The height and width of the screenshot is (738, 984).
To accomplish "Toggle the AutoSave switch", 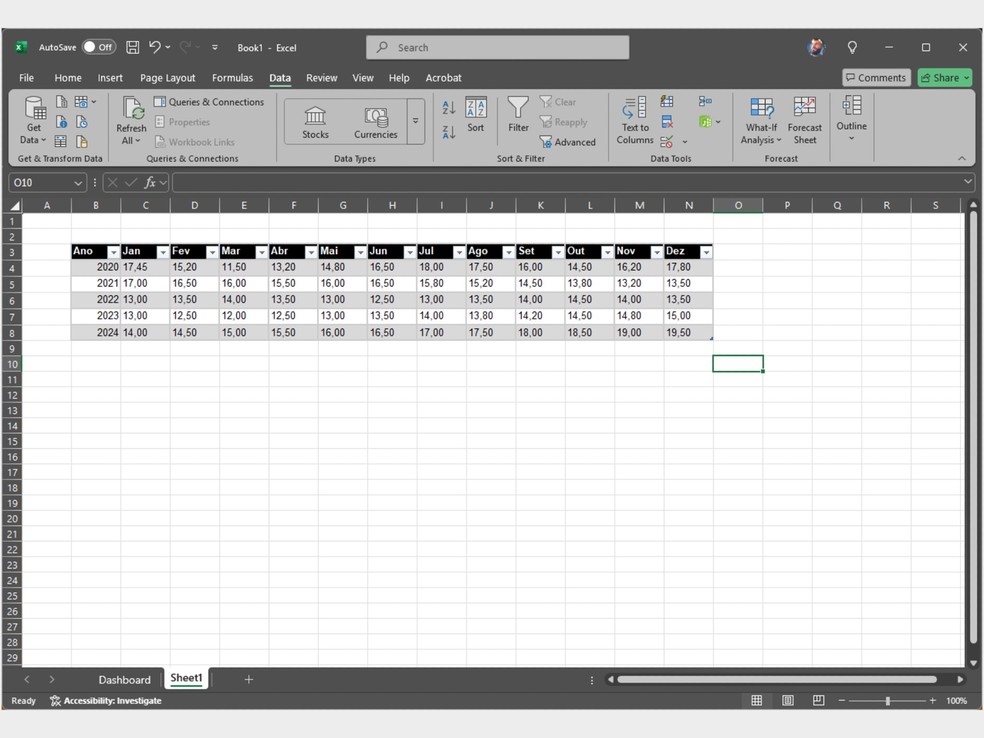I will (98, 47).
